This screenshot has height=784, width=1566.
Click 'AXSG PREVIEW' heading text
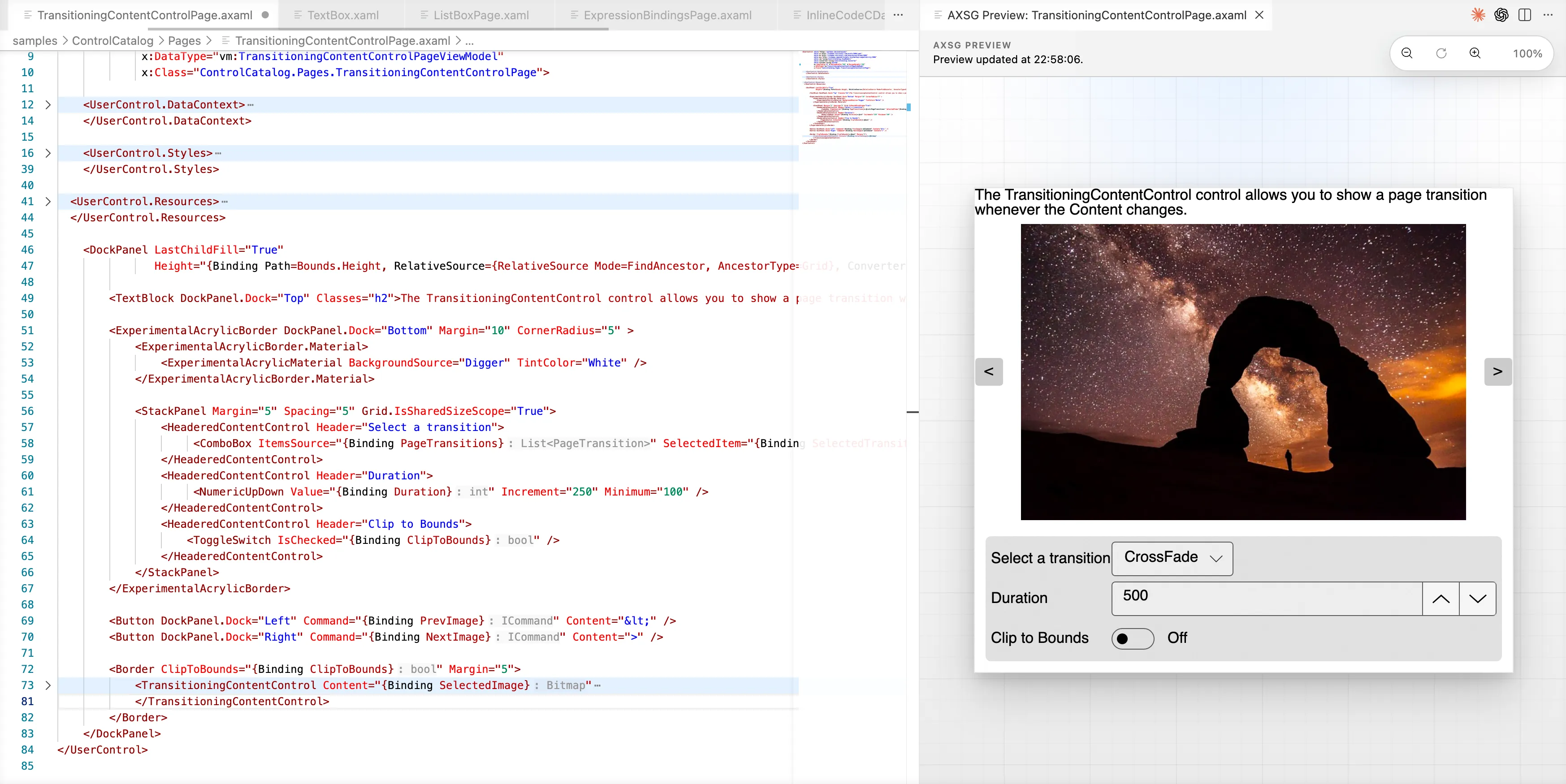pyautogui.click(x=972, y=45)
